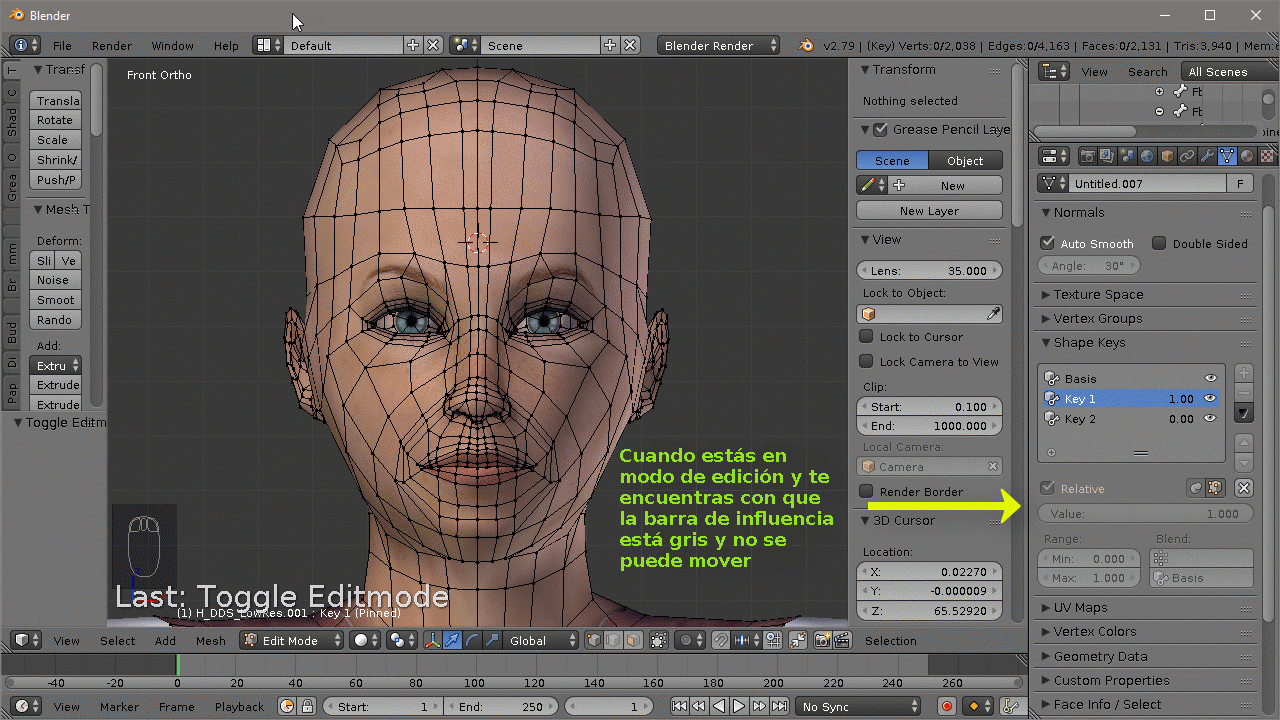The width and height of the screenshot is (1280, 720).
Task: Open the Render camera properties tab
Action: tap(1087, 156)
